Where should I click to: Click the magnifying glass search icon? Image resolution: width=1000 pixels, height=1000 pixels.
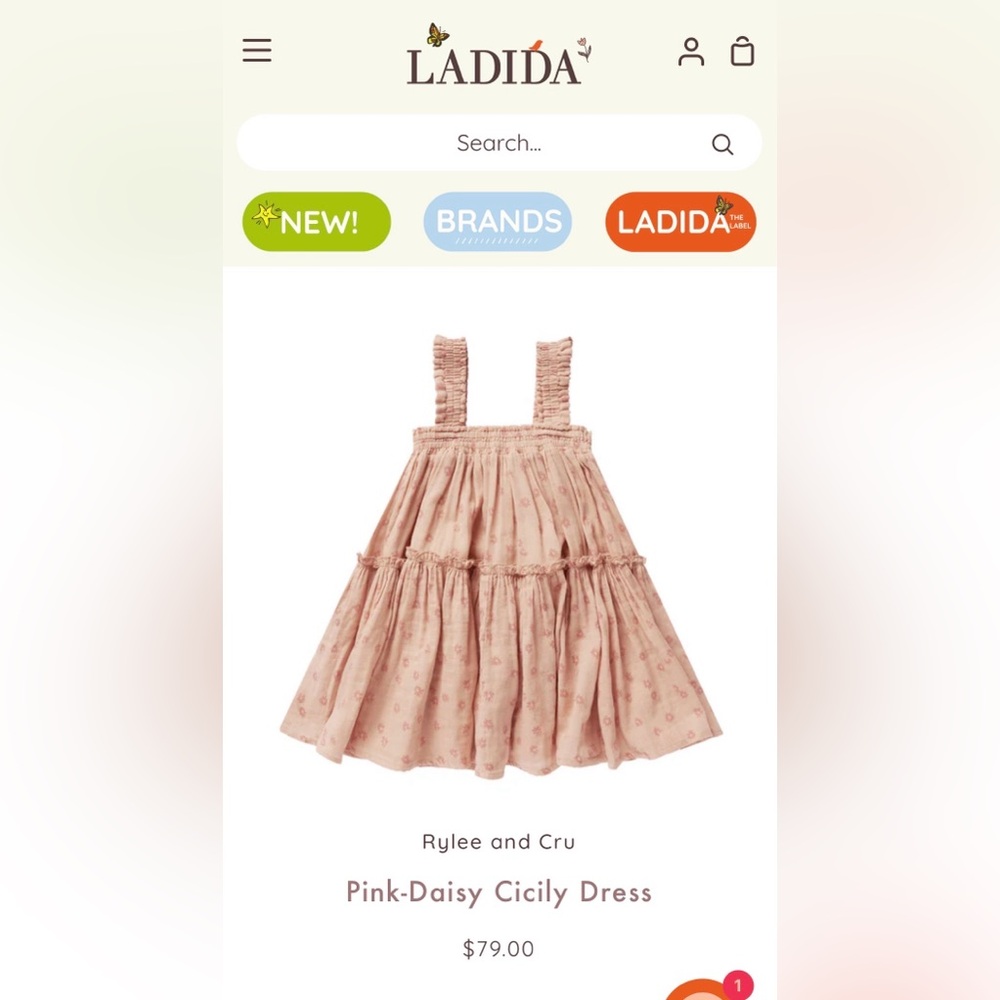pos(722,144)
